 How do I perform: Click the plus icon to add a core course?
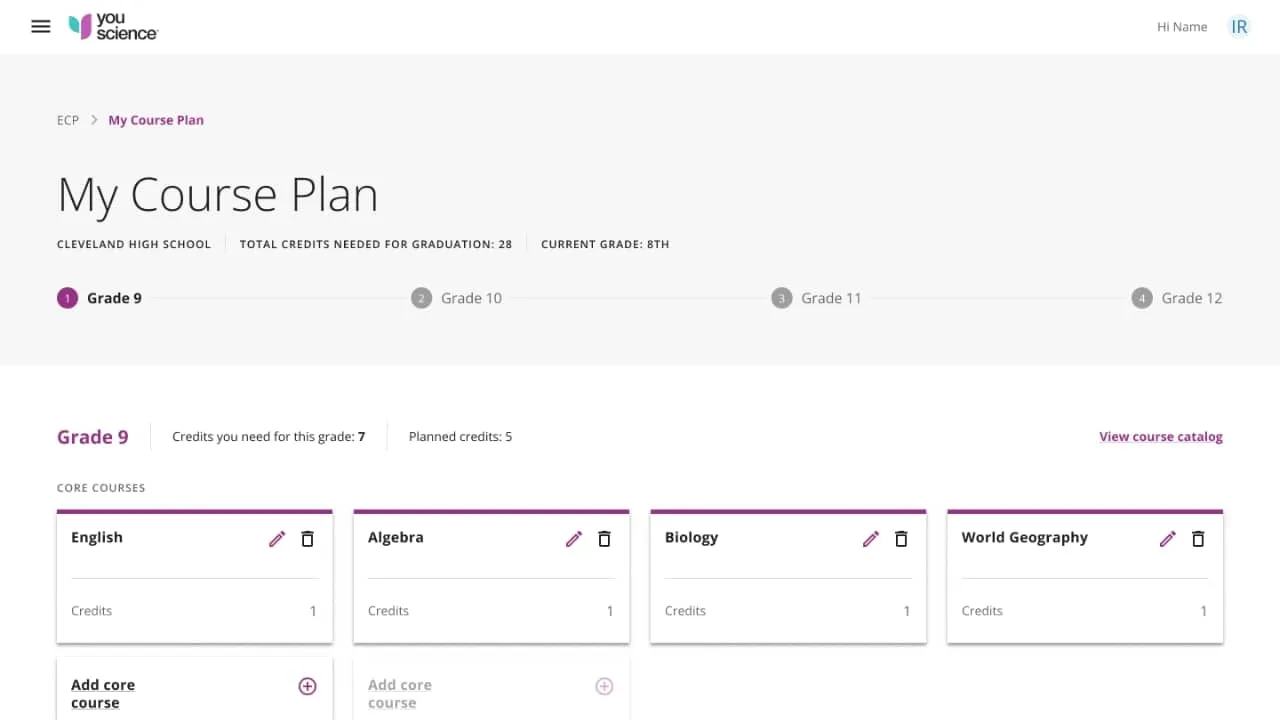307,686
